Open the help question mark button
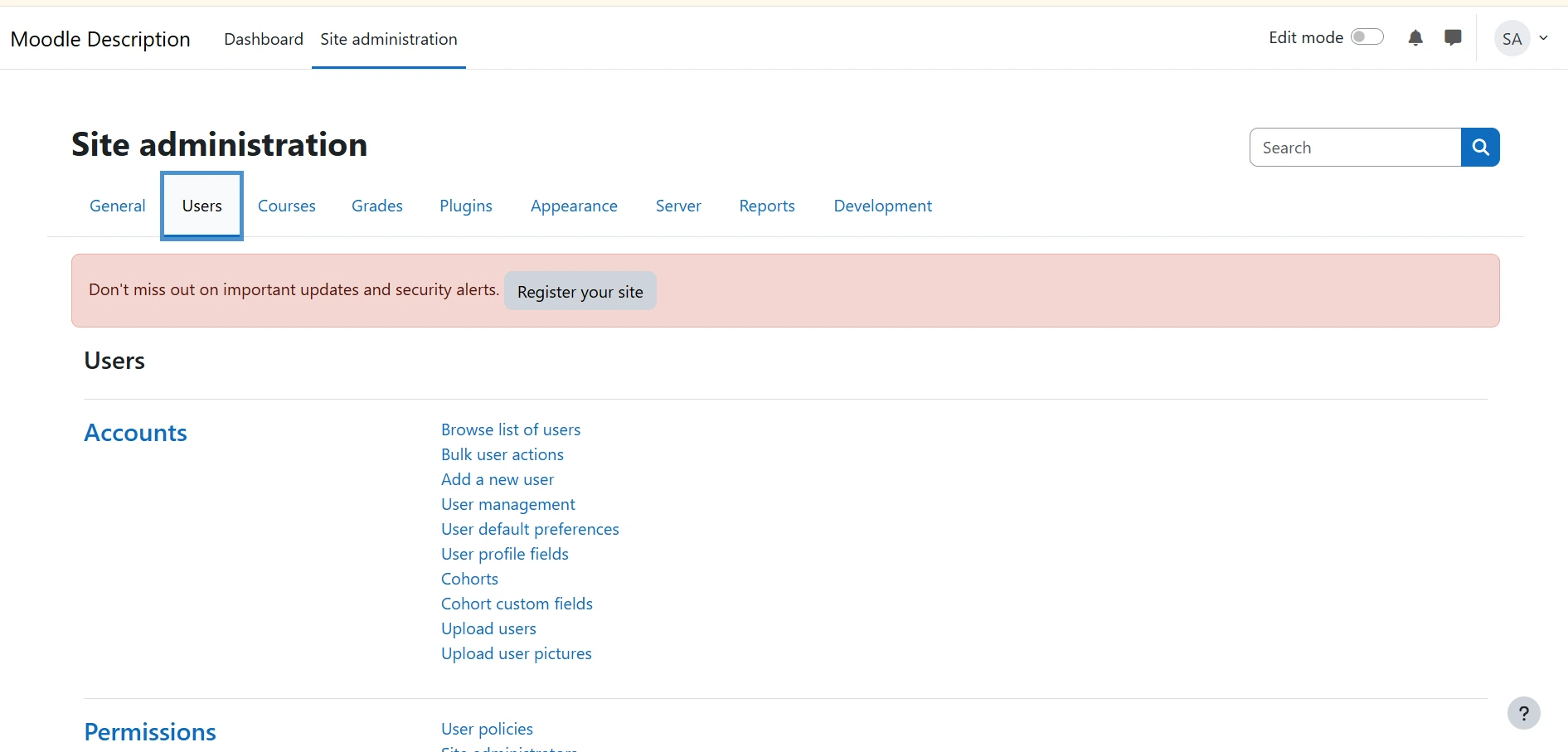 (1523, 713)
